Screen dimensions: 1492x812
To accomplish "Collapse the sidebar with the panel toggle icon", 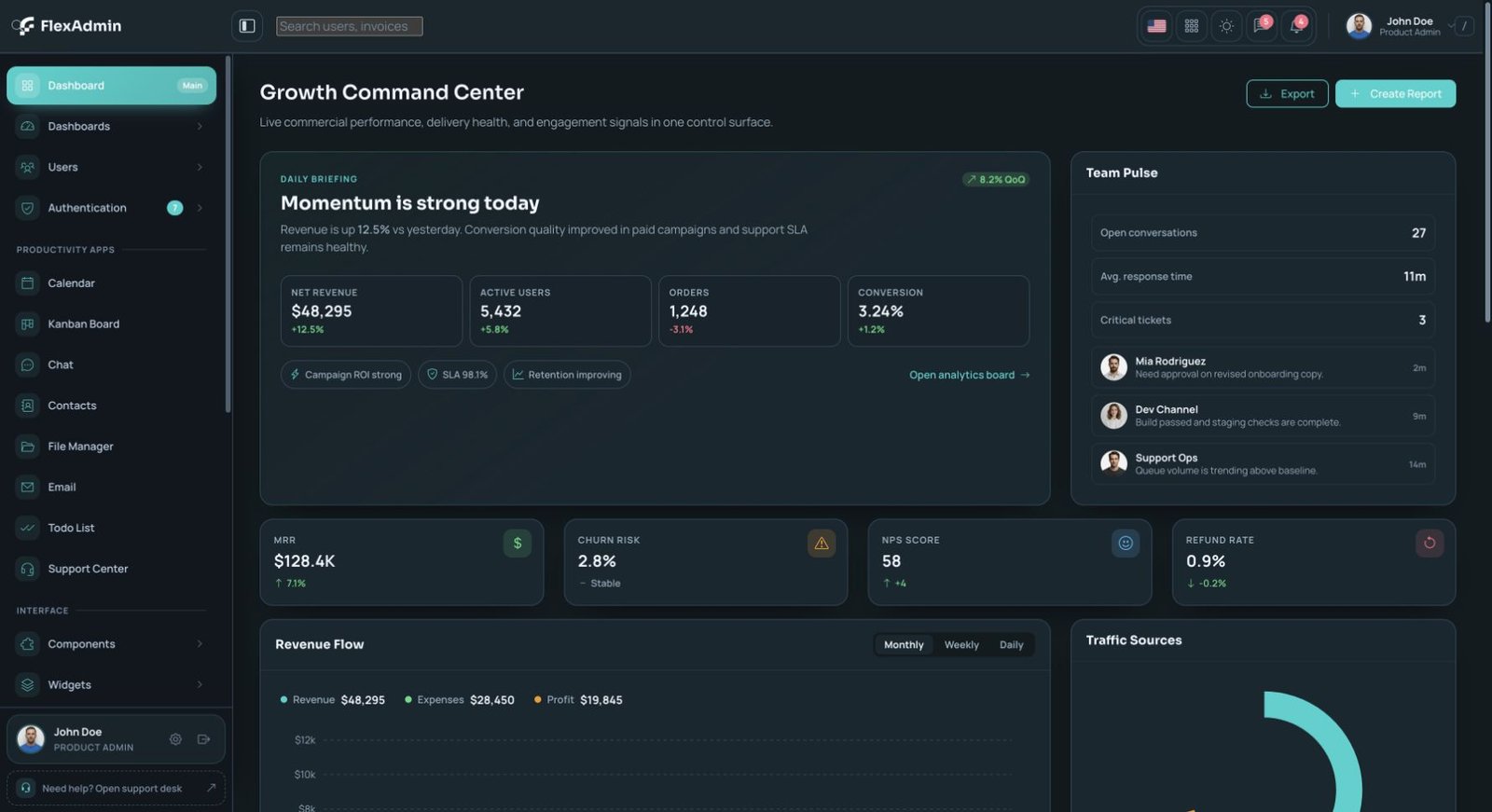I will (x=247, y=26).
